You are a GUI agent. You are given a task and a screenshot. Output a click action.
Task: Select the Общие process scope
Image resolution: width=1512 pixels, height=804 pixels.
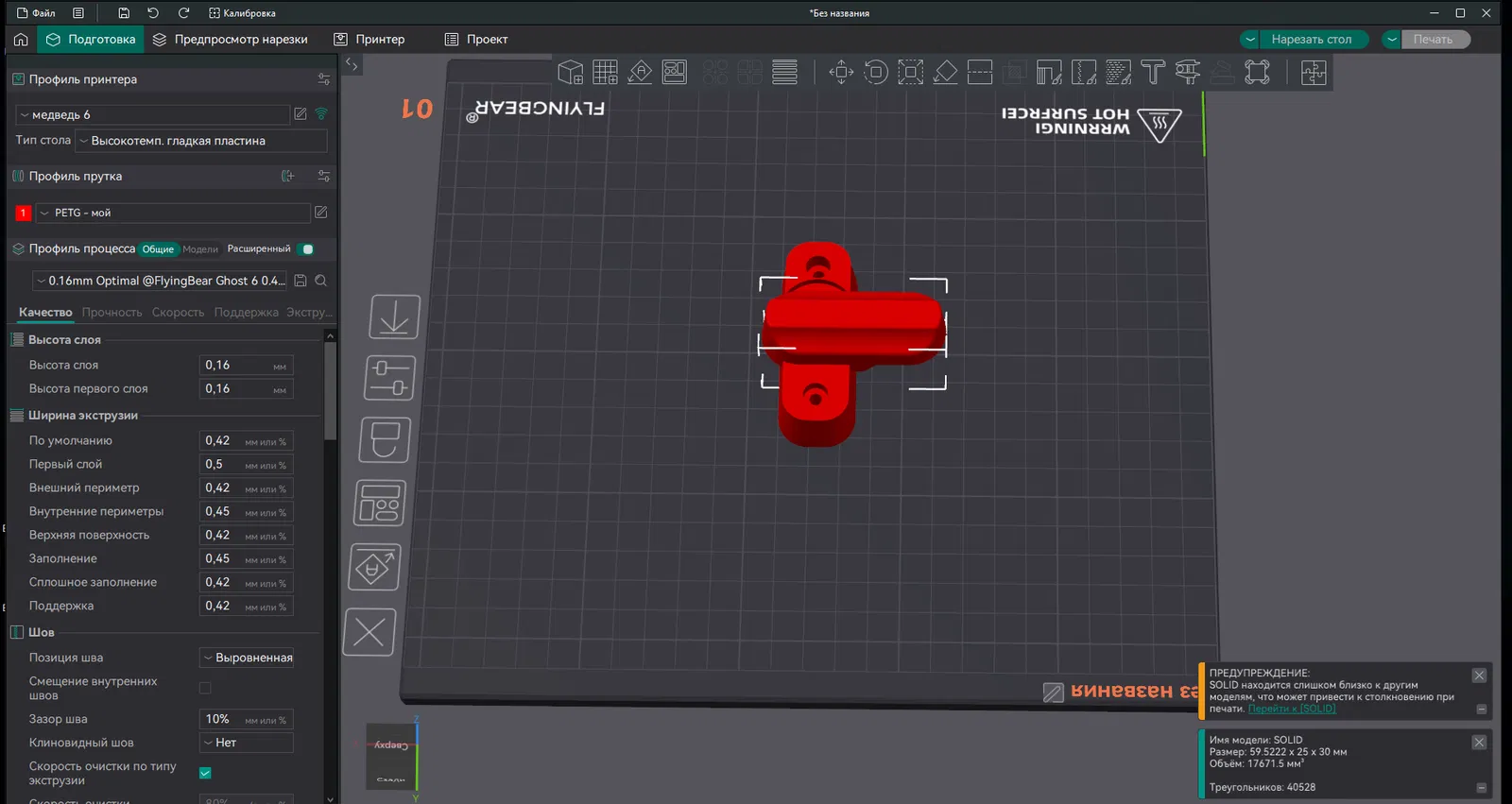point(158,249)
